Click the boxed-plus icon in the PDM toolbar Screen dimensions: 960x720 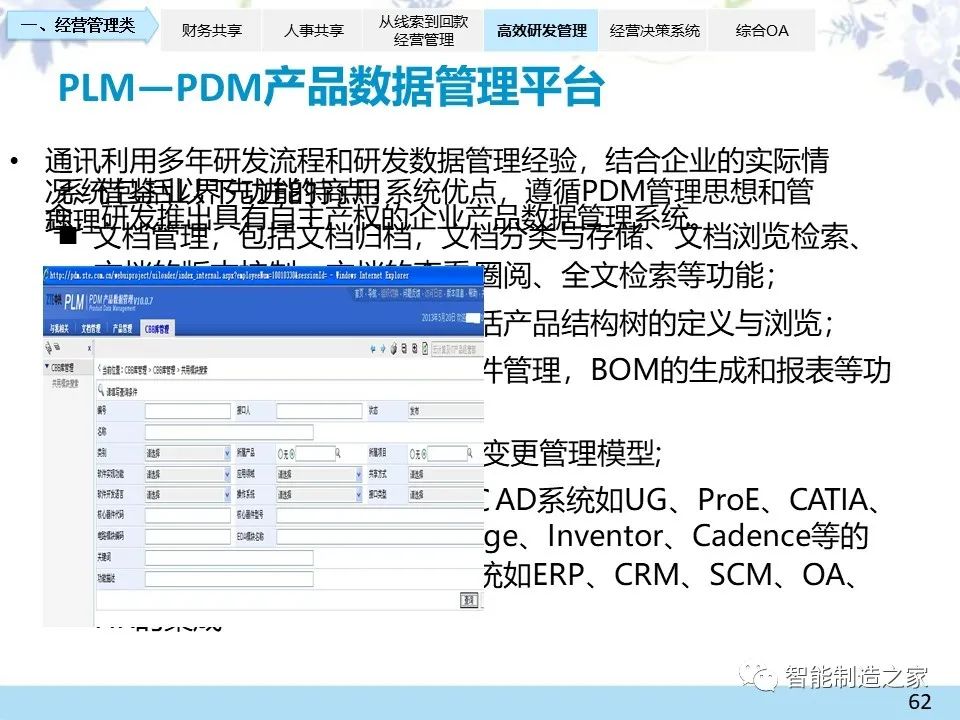pyautogui.click(x=414, y=349)
